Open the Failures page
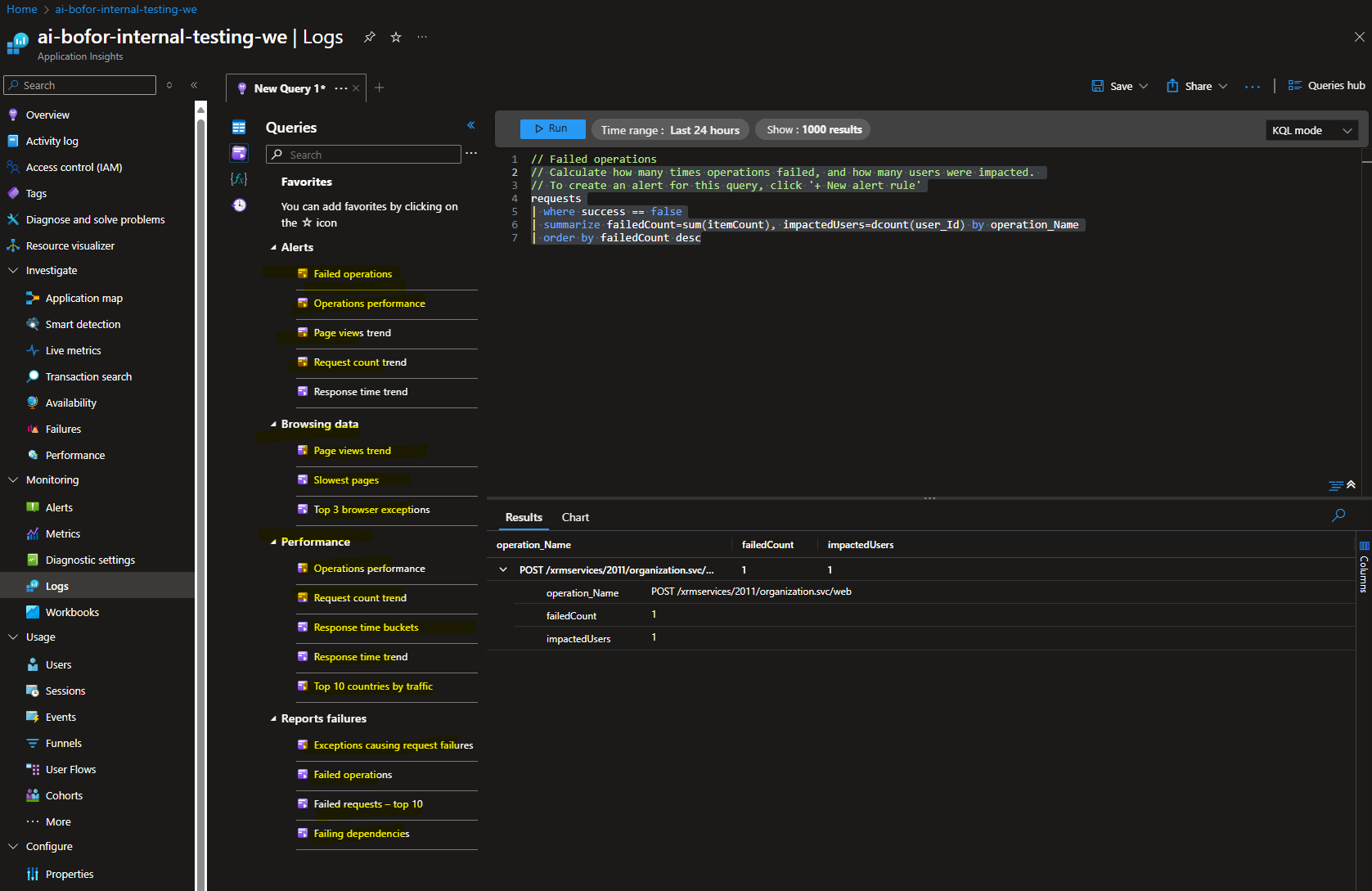Screen dimensions: 1372x891 pos(63,429)
